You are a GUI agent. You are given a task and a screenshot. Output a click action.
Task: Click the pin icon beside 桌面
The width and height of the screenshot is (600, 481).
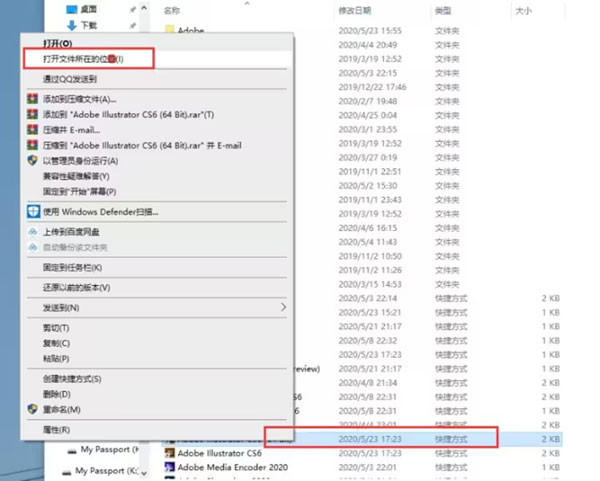[132, 10]
